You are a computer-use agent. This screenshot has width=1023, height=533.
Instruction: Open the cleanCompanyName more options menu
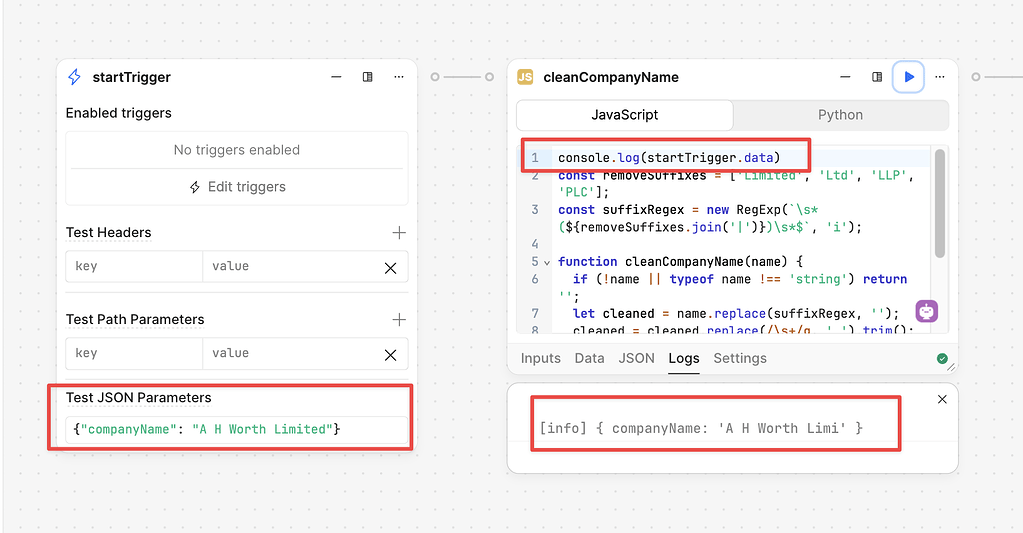(939, 77)
